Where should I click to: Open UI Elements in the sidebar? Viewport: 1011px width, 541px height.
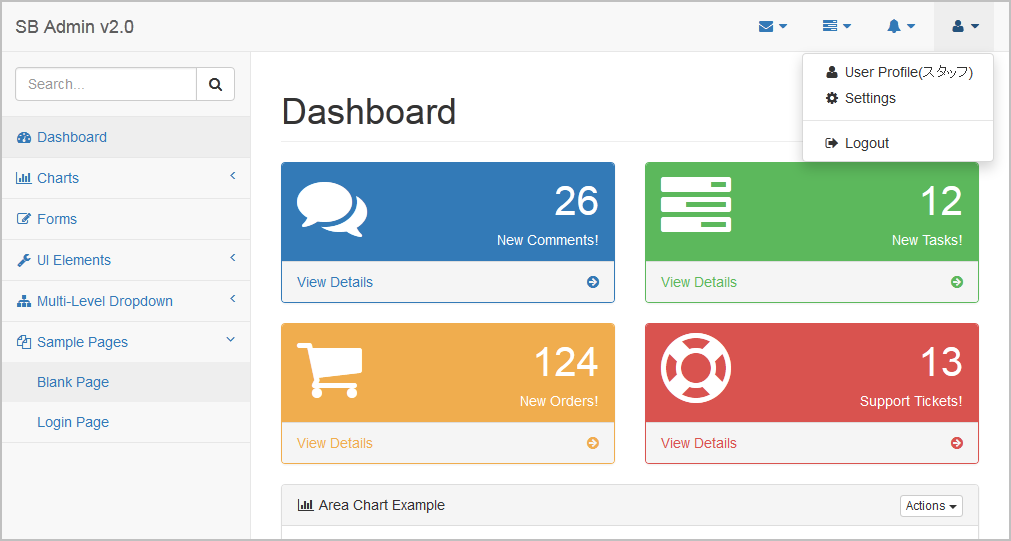tap(126, 260)
